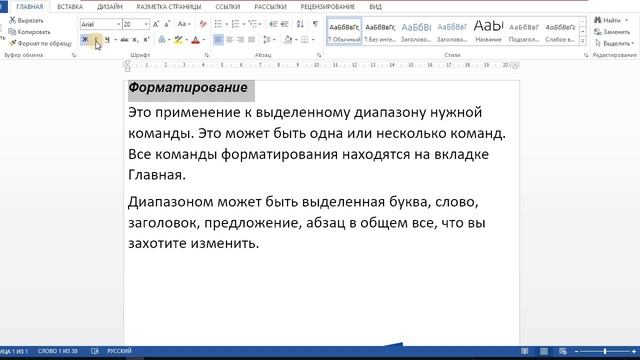Screen dimensions: 640x360
Task: Open the ССЫЛКИ tab
Action: pyautogui.click(x=227, y=7)
